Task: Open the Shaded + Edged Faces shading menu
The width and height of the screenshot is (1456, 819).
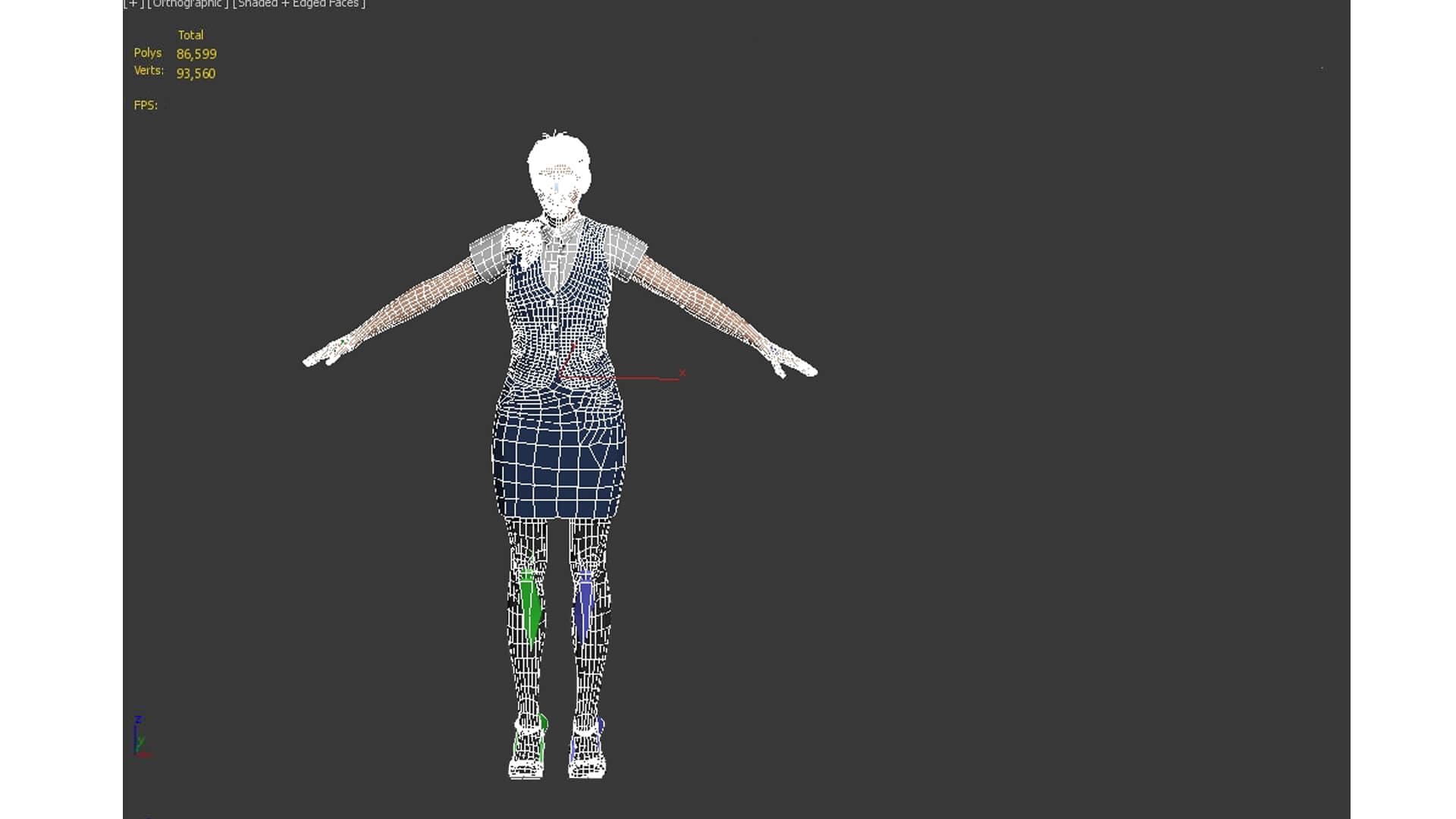Action: 299,4
